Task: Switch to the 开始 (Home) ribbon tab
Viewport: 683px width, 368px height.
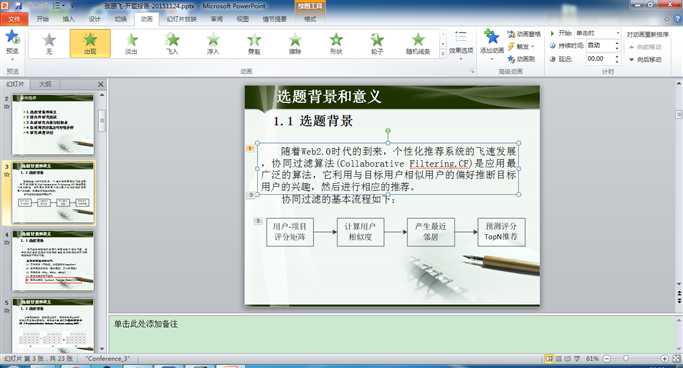Action: (42, 19)
